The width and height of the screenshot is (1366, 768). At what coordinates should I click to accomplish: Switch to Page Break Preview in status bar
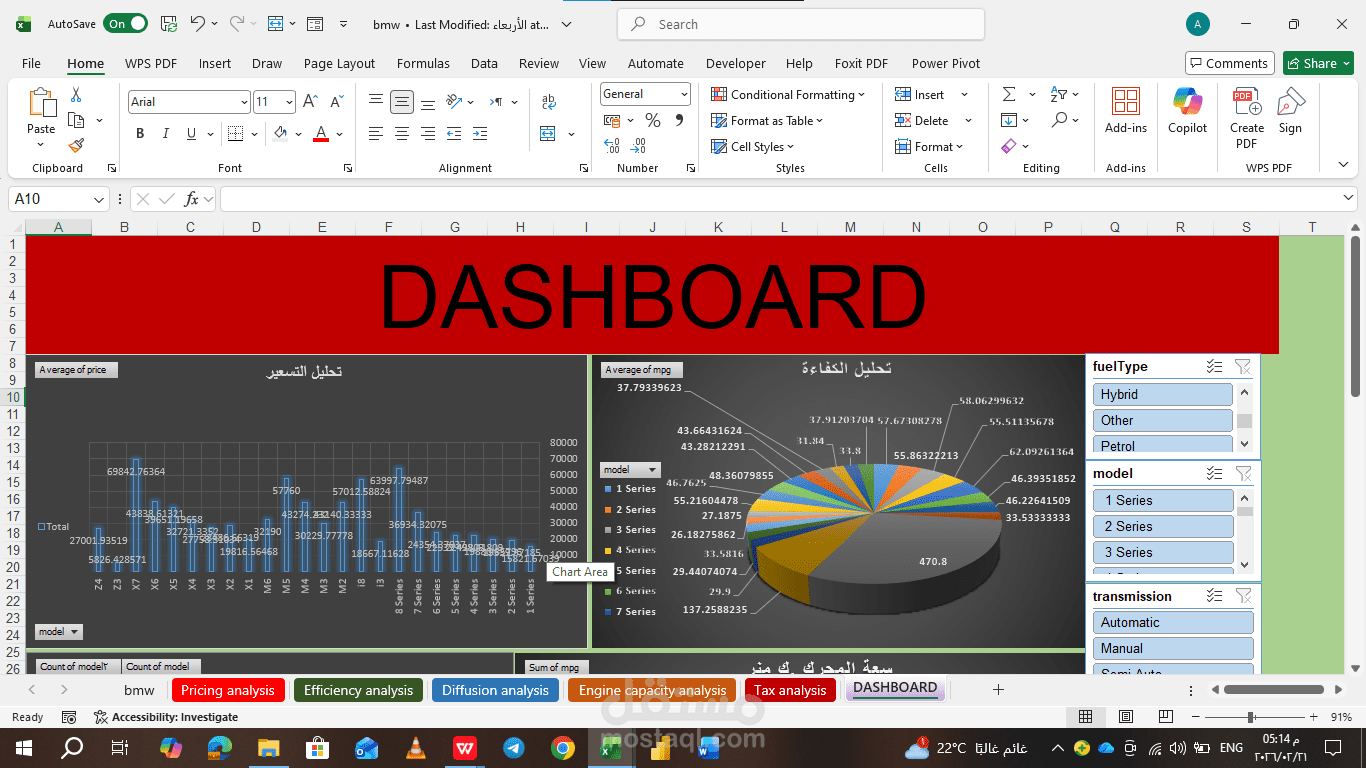pos(1166,717)
